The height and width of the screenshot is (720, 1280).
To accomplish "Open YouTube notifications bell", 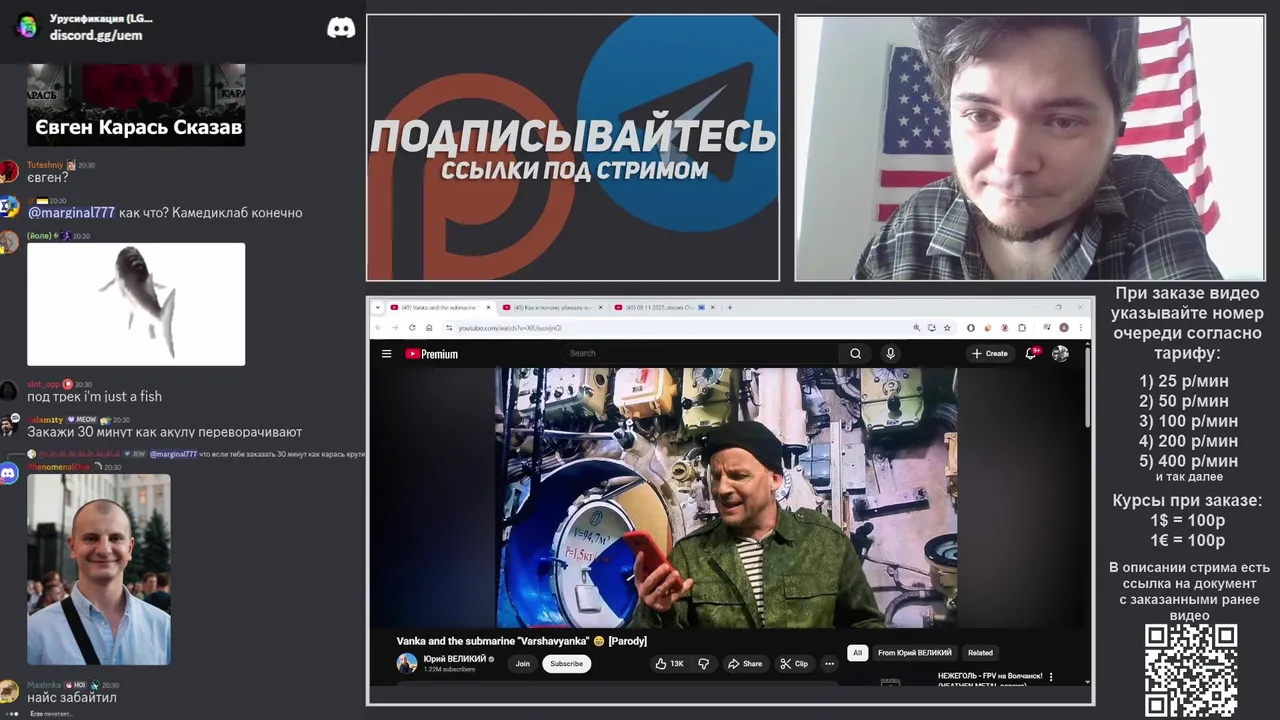I will [1031, 353].
